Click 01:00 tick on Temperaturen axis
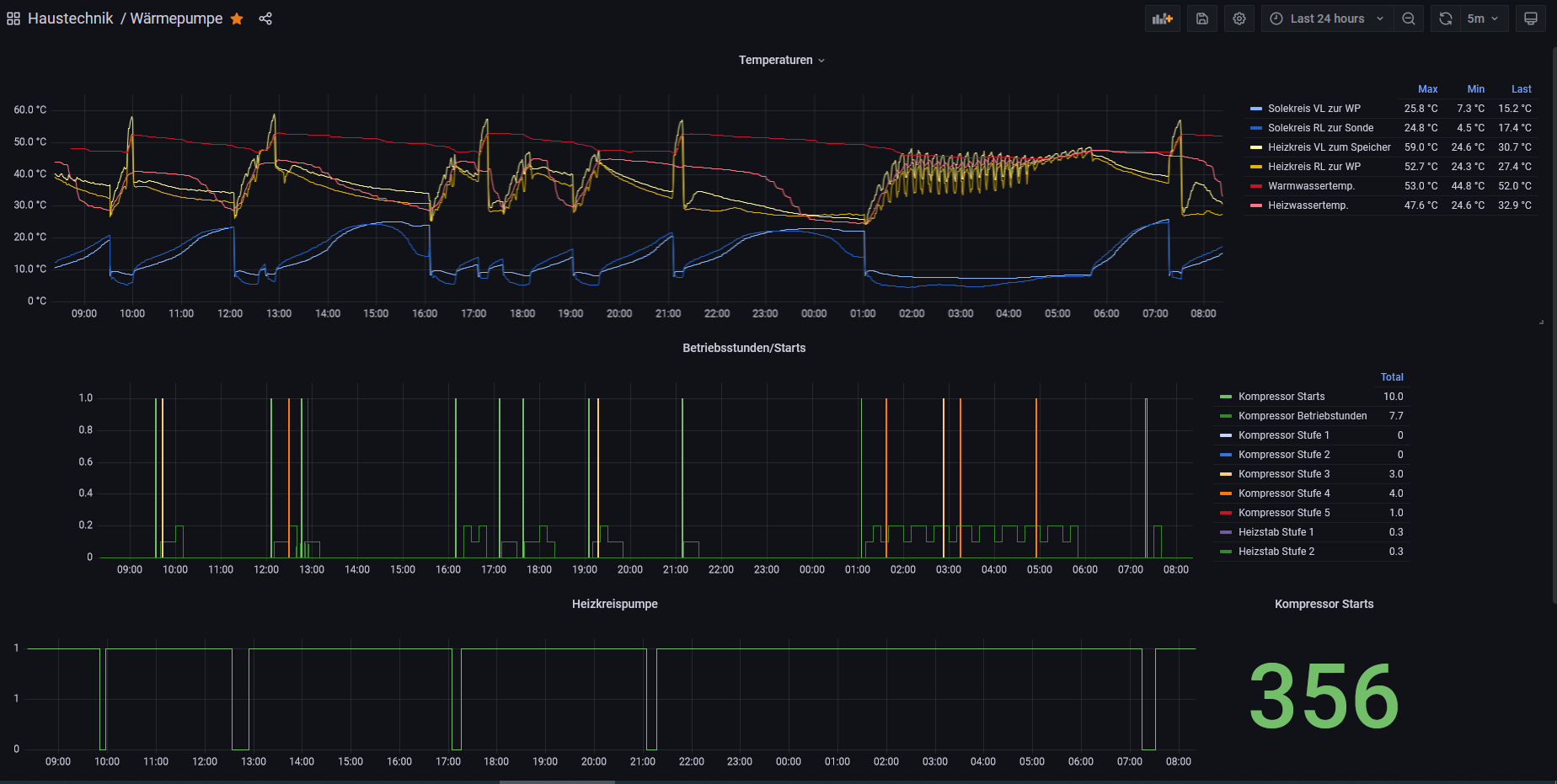This screenshot has width=1557, height=784. point(863,313)
